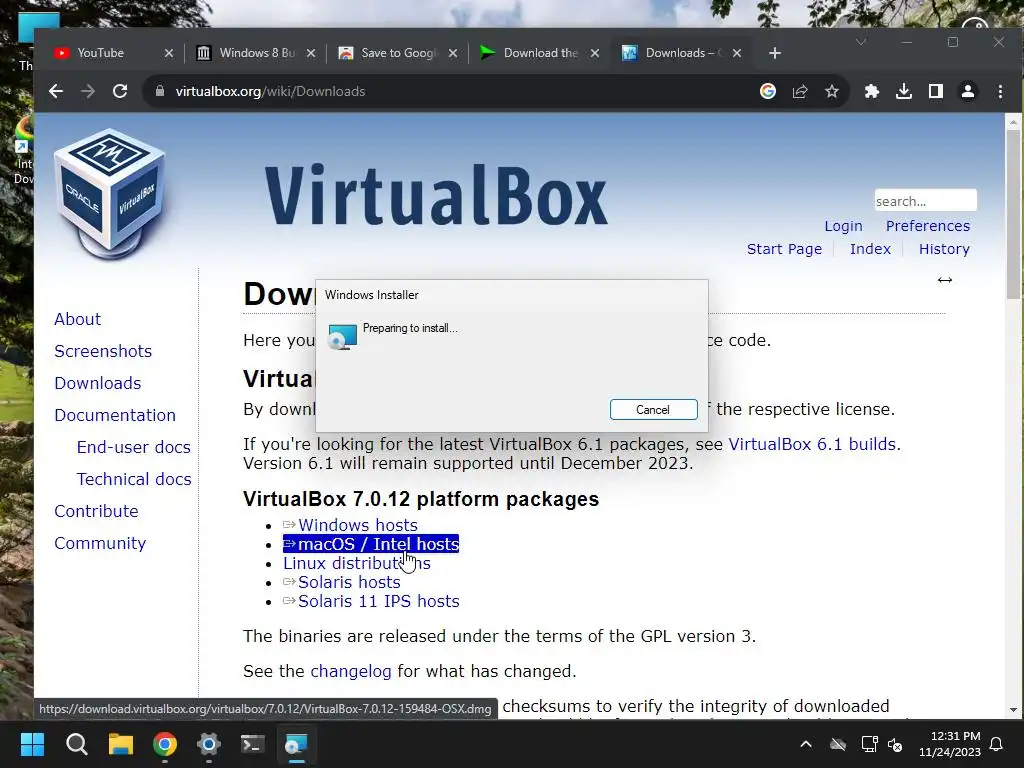
Task: Show hidden system tray icons chevron
Action: pos(806,744)
